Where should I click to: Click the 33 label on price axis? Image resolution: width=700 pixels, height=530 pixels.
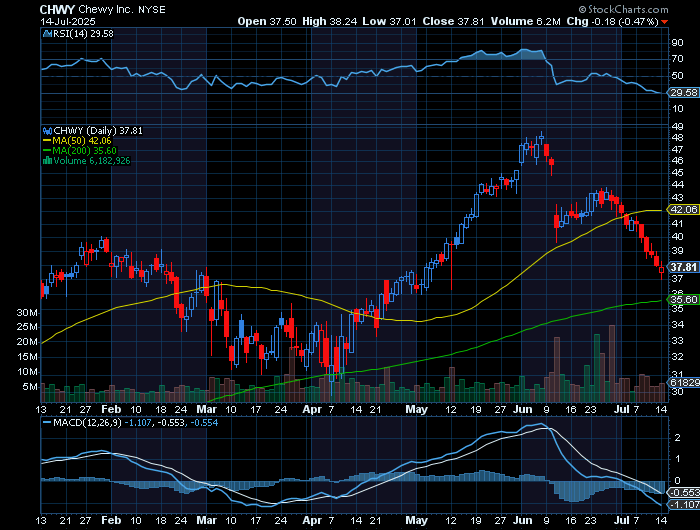point(677,341)
